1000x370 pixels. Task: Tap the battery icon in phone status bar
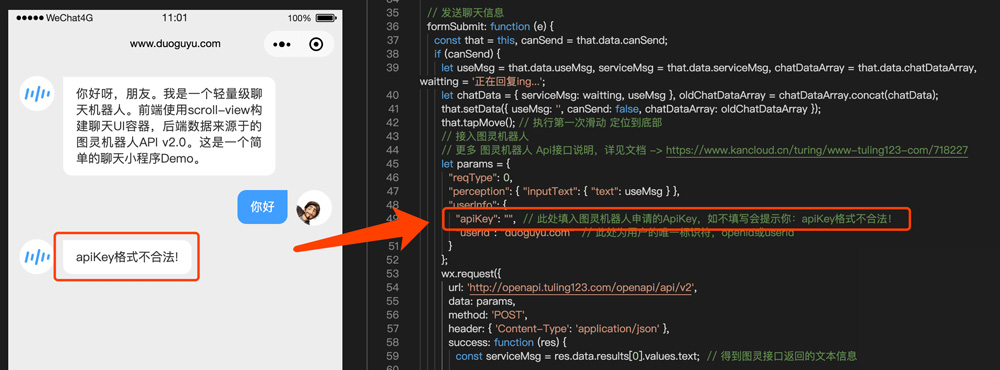point(326,18)
